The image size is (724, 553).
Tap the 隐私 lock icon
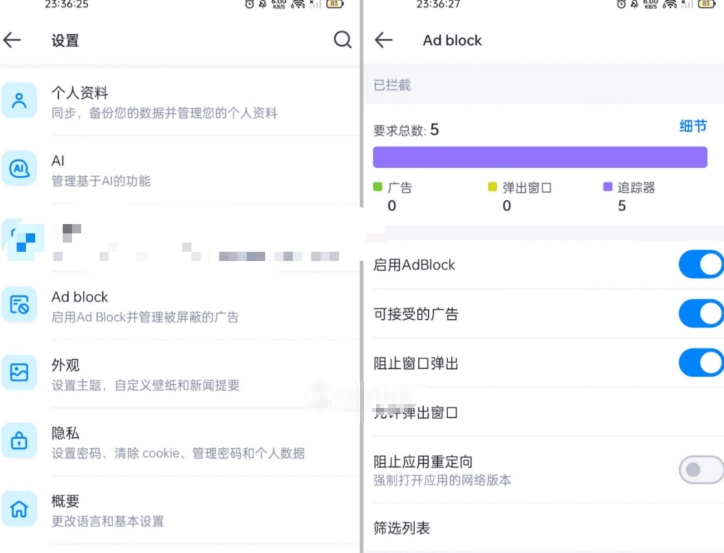pos(19,441)
